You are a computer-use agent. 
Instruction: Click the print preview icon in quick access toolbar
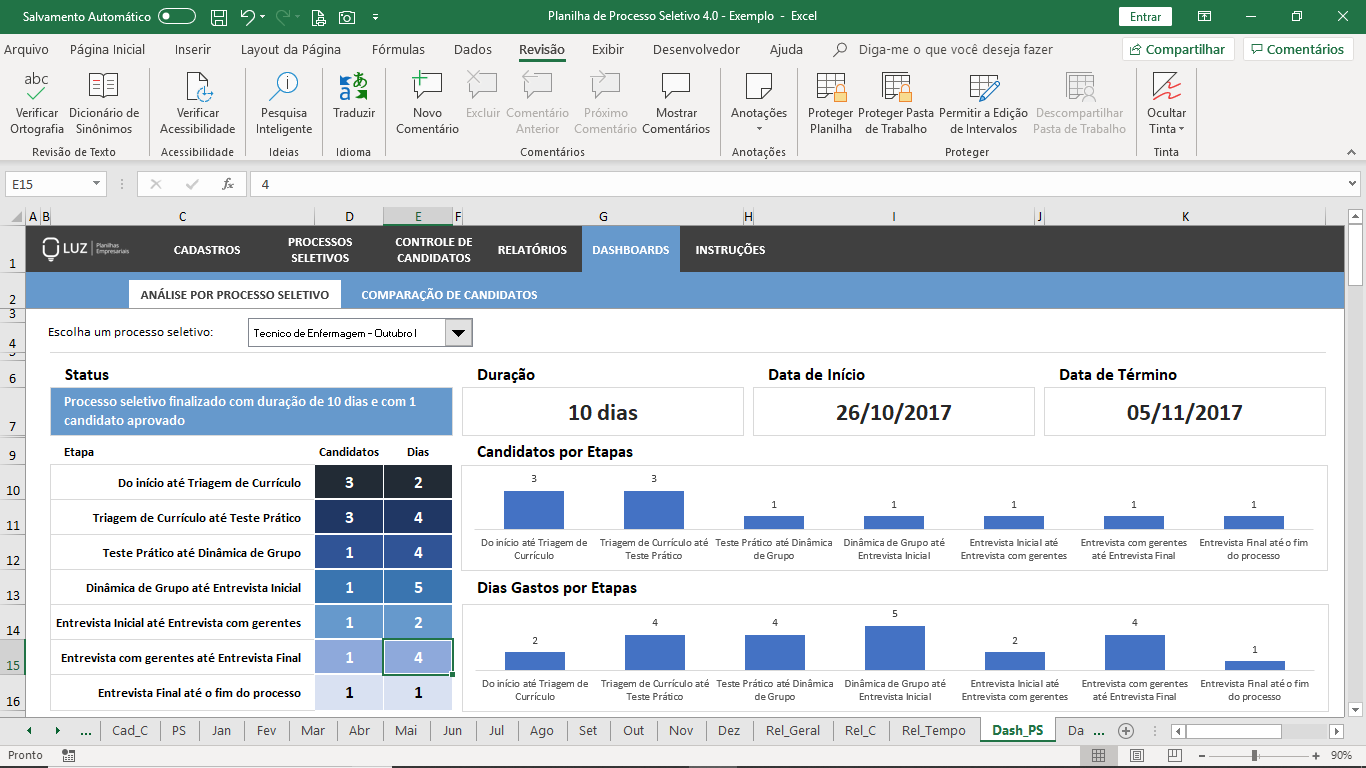tap(318, 17)
